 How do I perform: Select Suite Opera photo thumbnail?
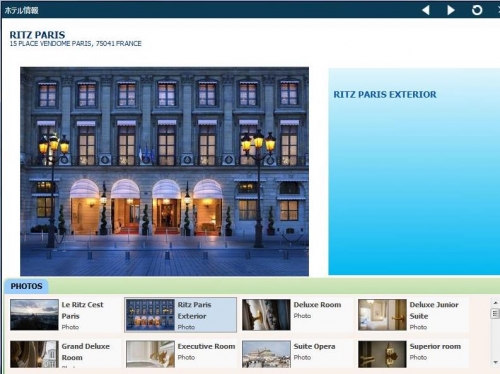tap(266, 354)
